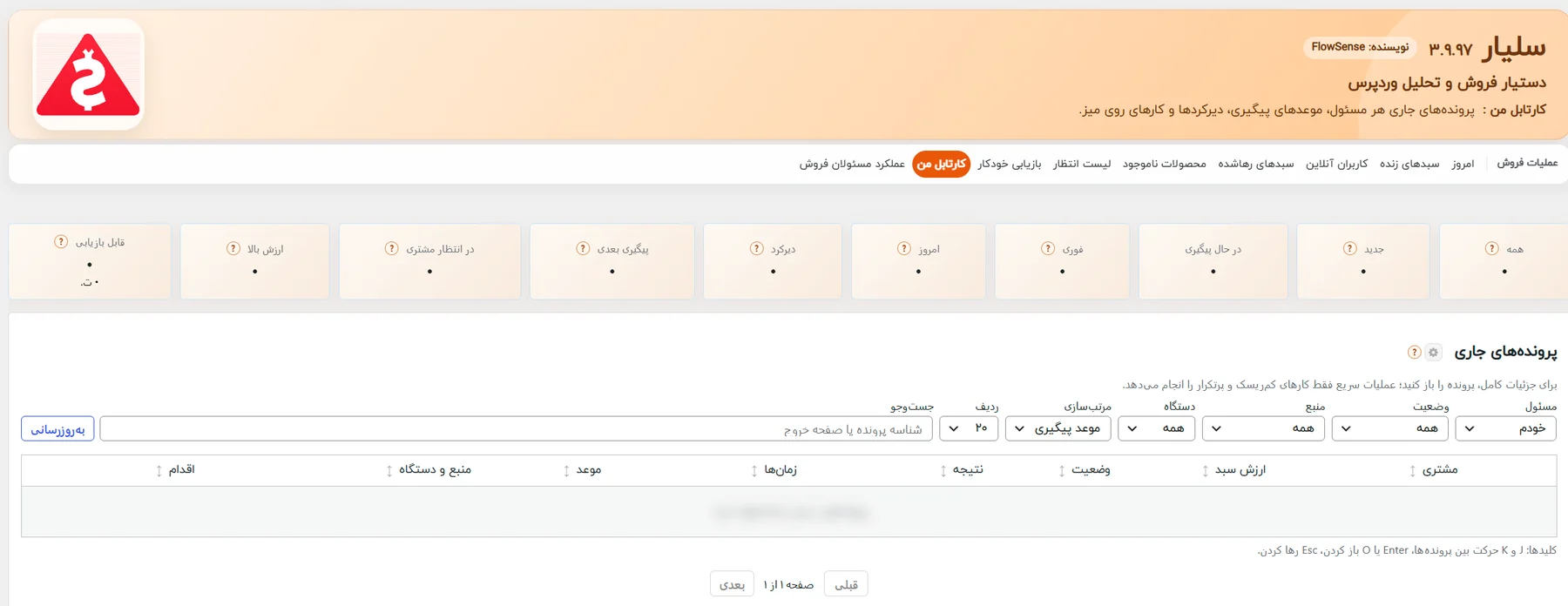Expand the وضعیت filter dropdown

click(x=1390, y=428)
